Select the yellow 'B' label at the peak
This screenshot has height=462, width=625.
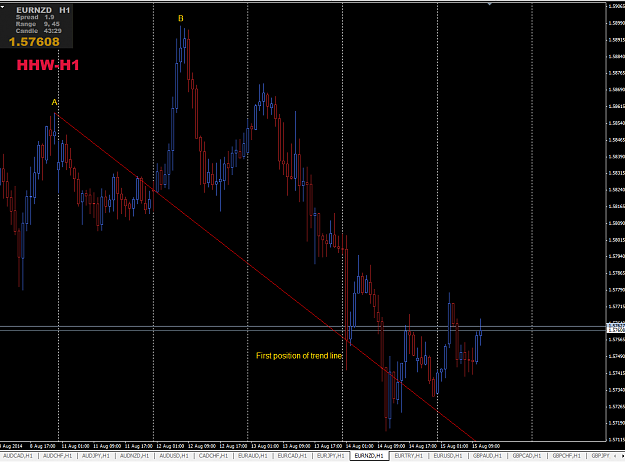[181, 18]
